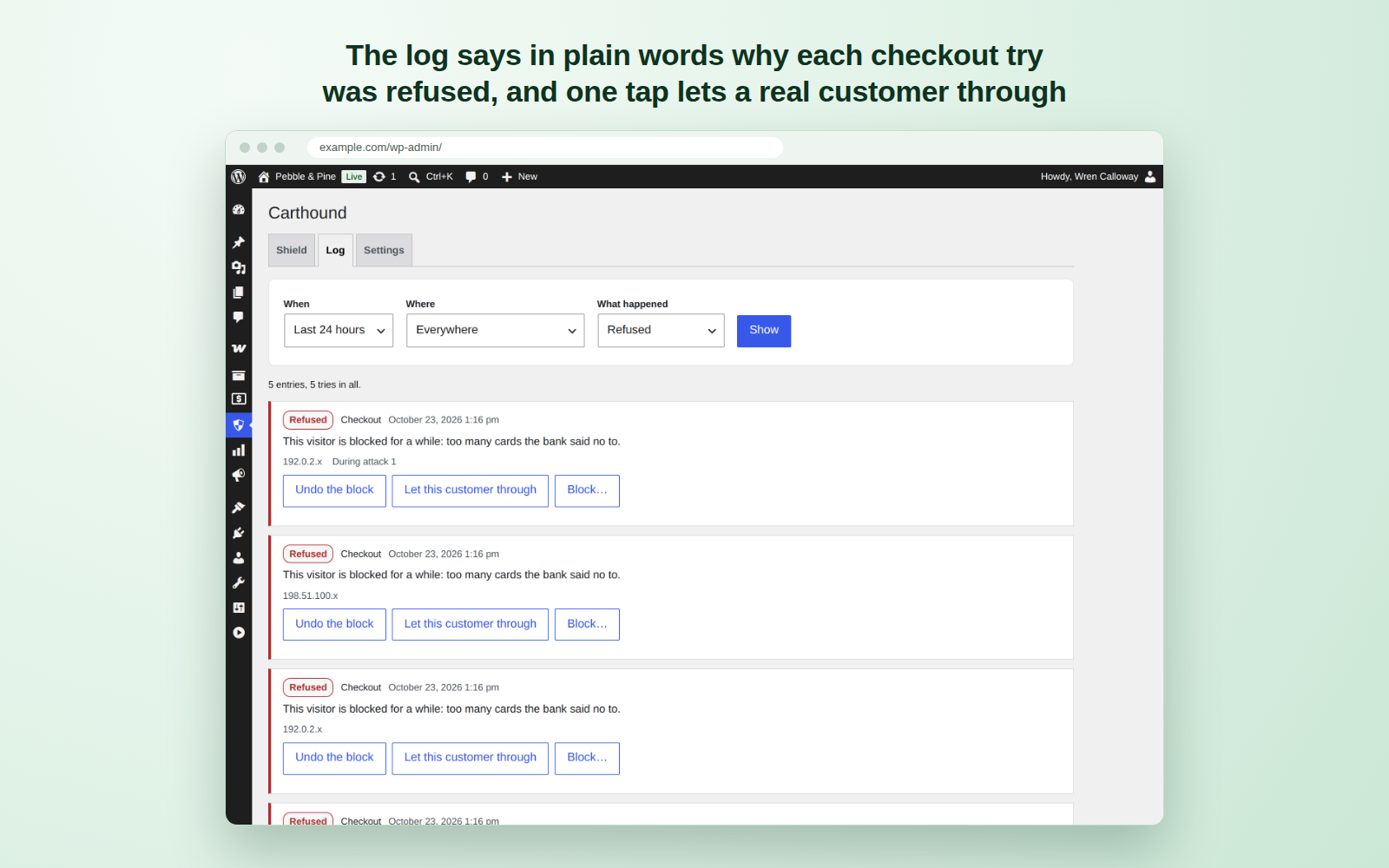The width and height of the screenshot is (1389, 868).
Task: Open the comments bubble in admin bar
Action: point(477,176)
